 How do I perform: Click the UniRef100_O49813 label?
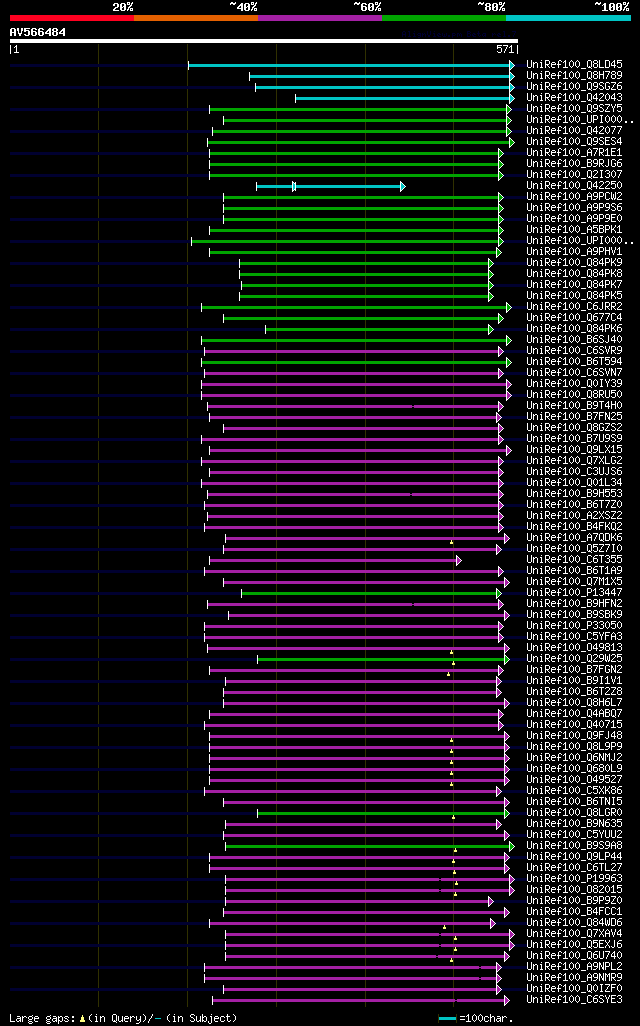pyautogui.click(x=575, y=648)
